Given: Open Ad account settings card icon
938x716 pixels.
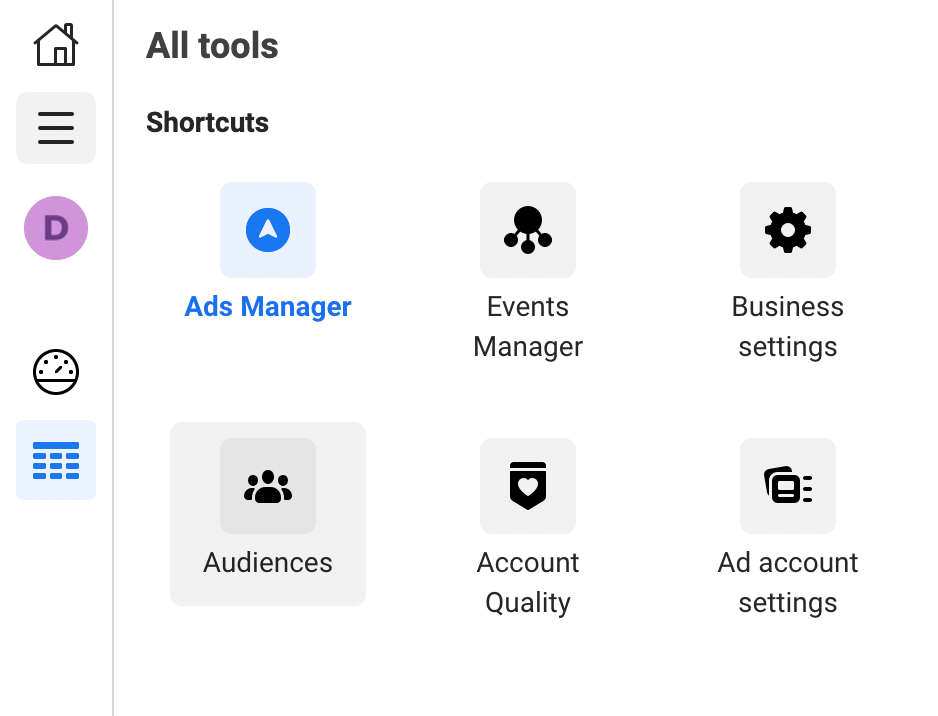Looking at the screenshot, I should pos(788,486).
